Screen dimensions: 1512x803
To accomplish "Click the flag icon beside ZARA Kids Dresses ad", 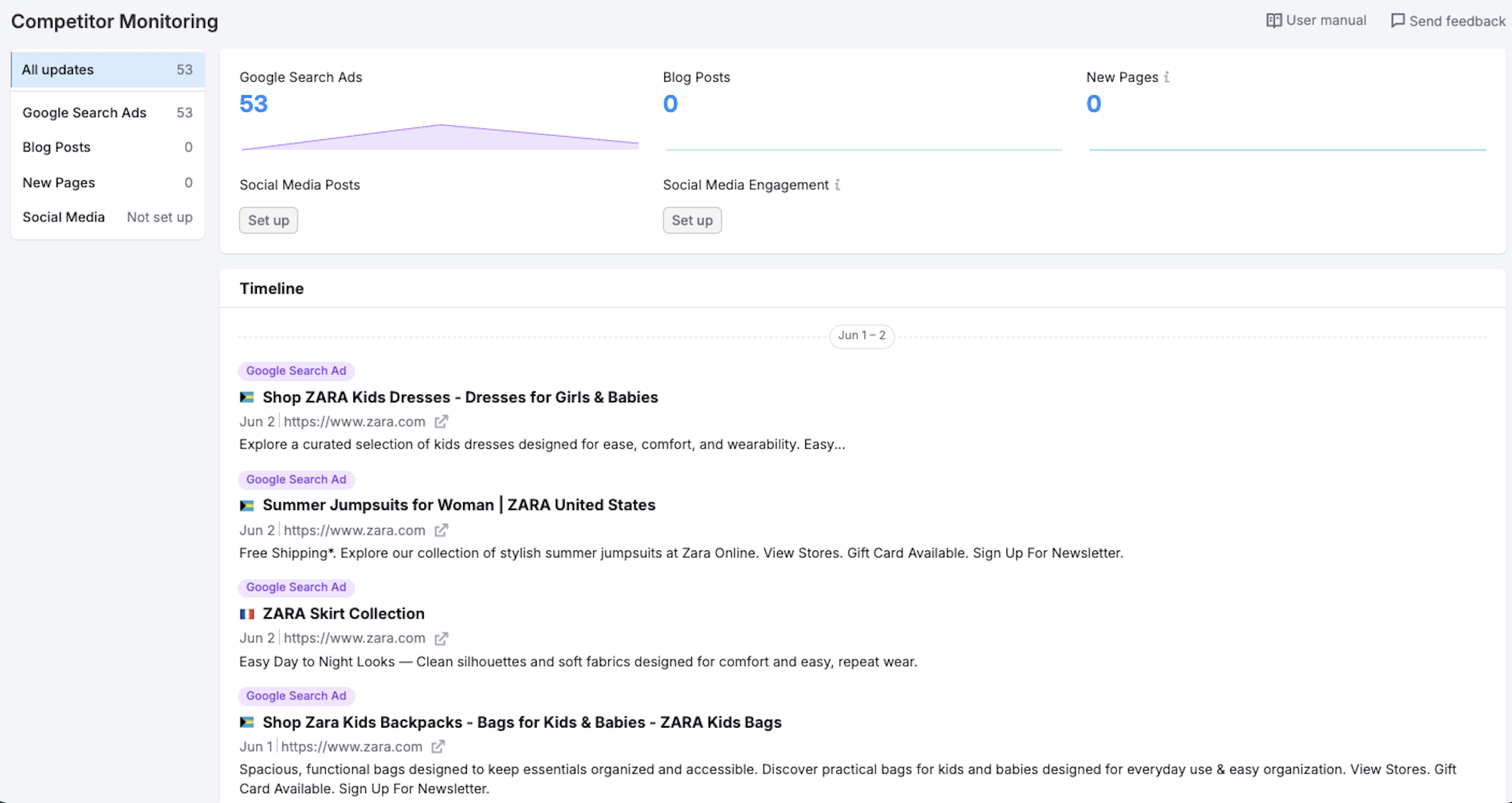I will pyautogui.click(x=247, y=397).
